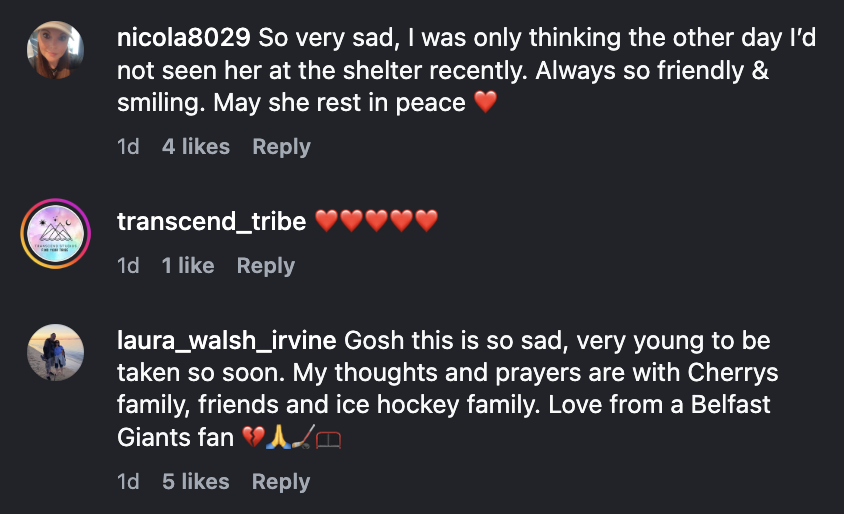
Task: Go to nicola8029's profile via username
Action: [184, 39]
